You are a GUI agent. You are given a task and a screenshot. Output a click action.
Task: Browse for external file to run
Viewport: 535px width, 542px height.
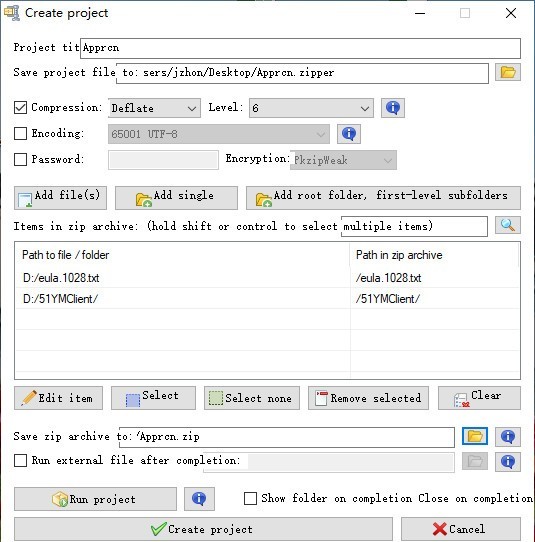(x=475, y=461)
